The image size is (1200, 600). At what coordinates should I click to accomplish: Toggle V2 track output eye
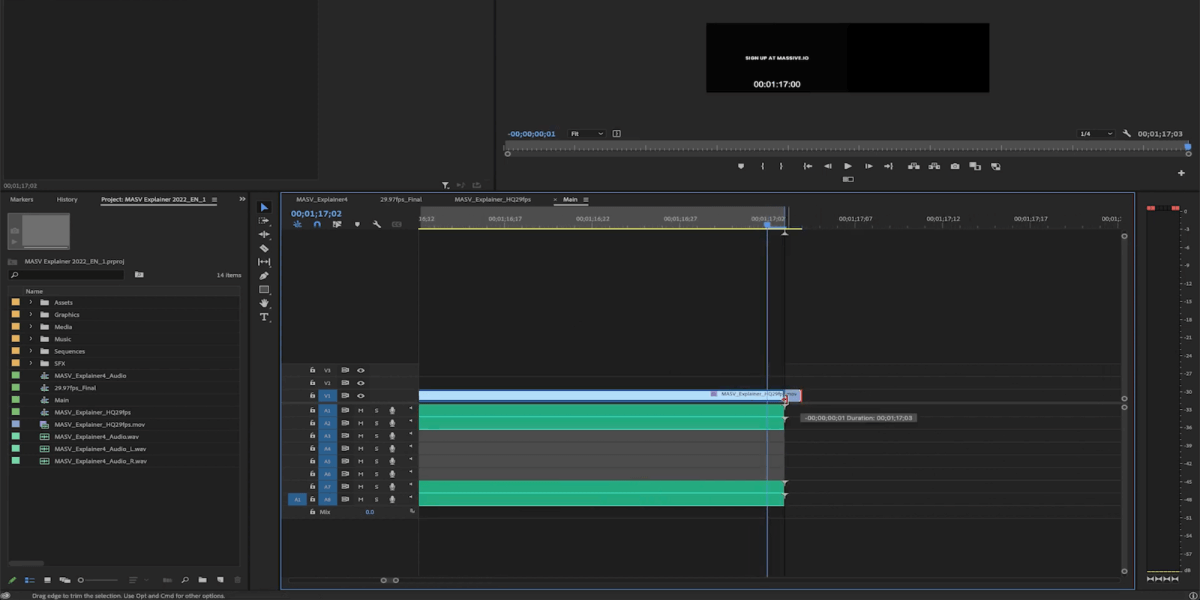(361, 383)
